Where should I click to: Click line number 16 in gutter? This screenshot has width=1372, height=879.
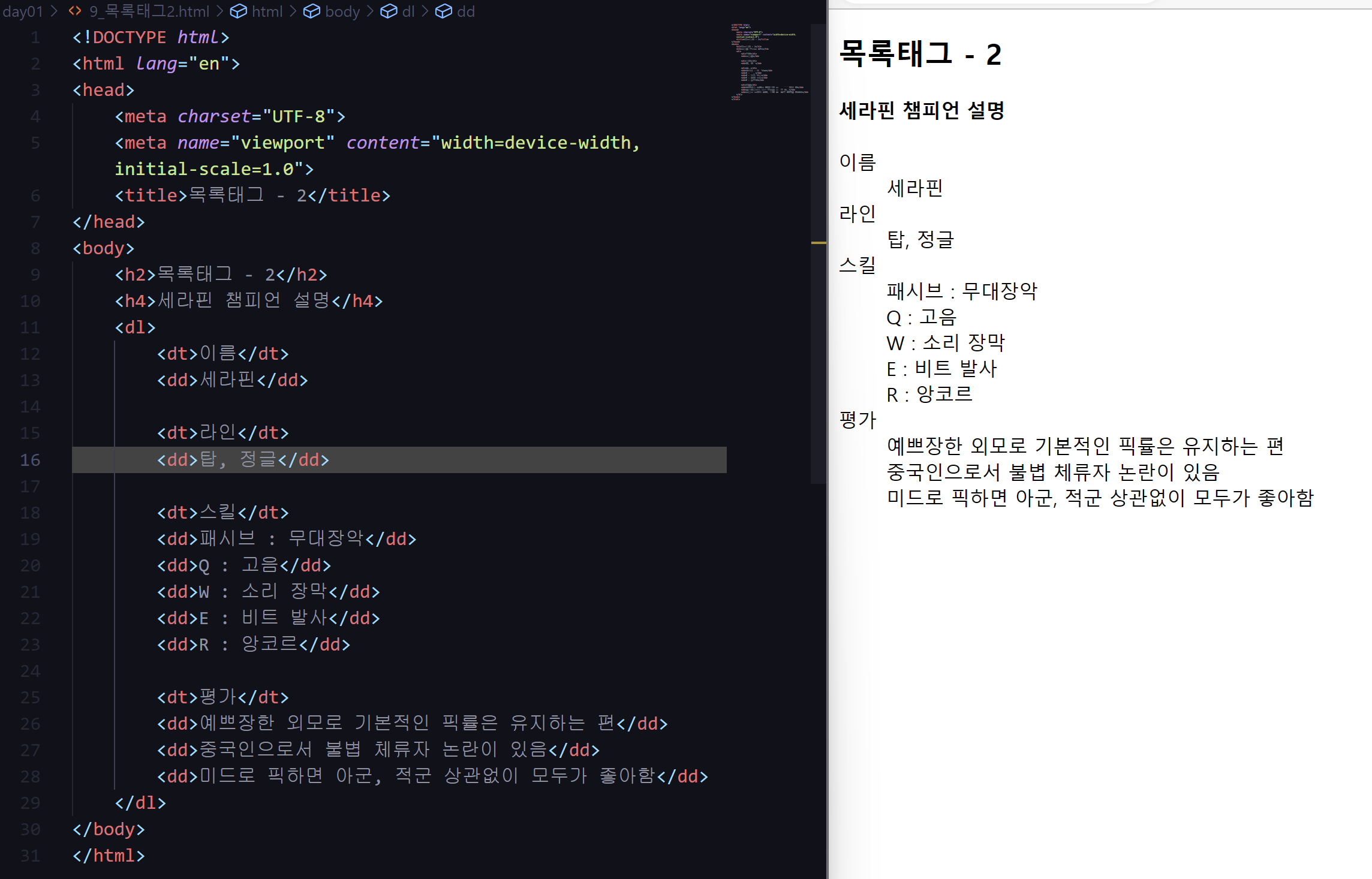[x=30, y=460]
